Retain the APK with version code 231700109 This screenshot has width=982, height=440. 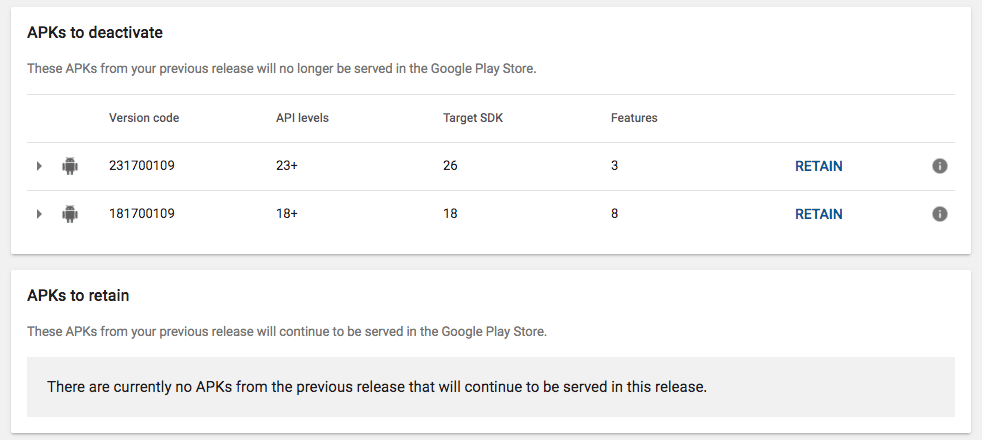click(x=819, y=166)
